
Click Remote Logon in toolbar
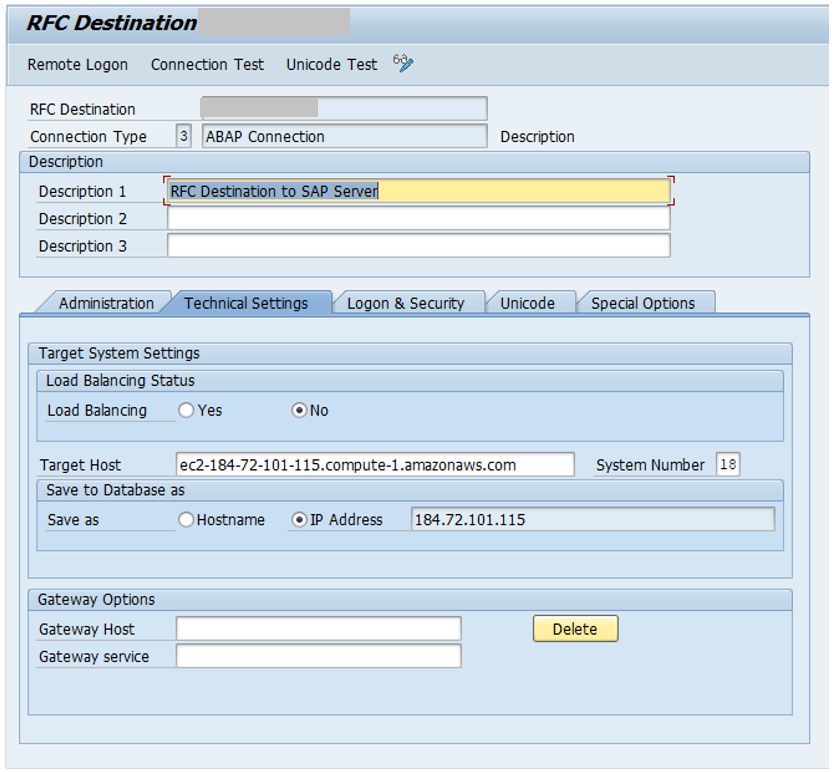77,65
